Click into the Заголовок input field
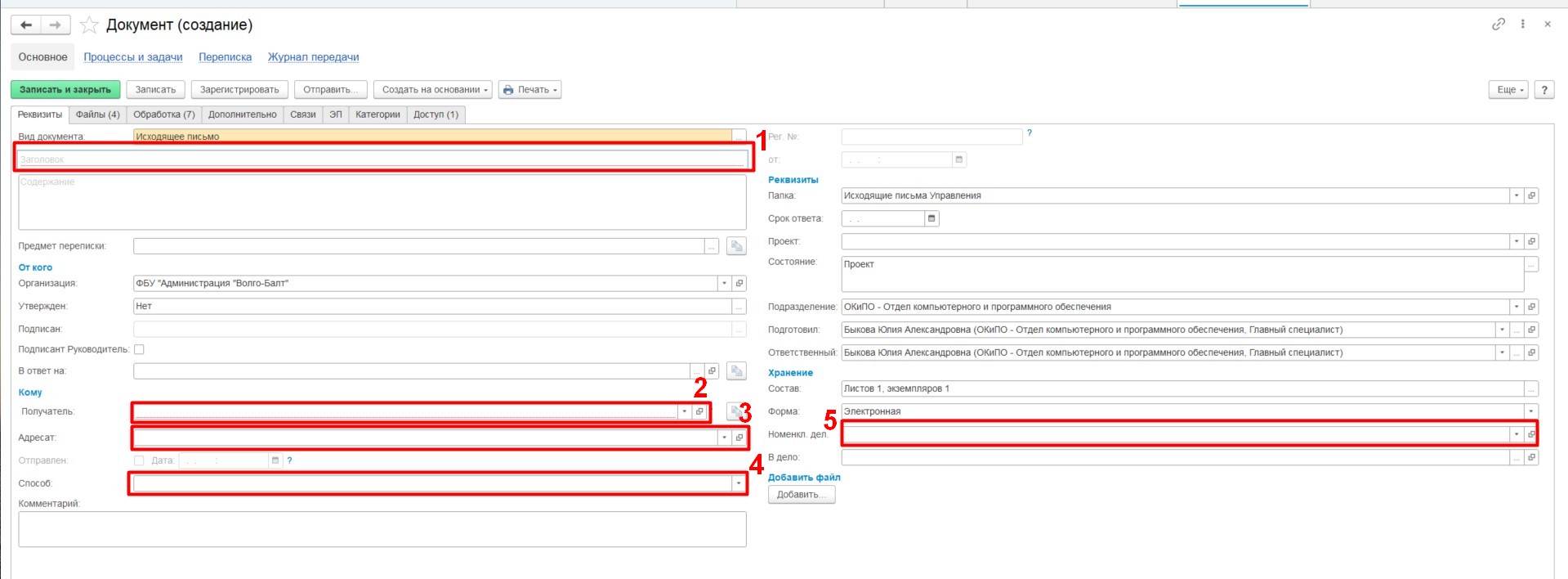Viewport: 1568px width, 579px height. click(x=382, y=159)
